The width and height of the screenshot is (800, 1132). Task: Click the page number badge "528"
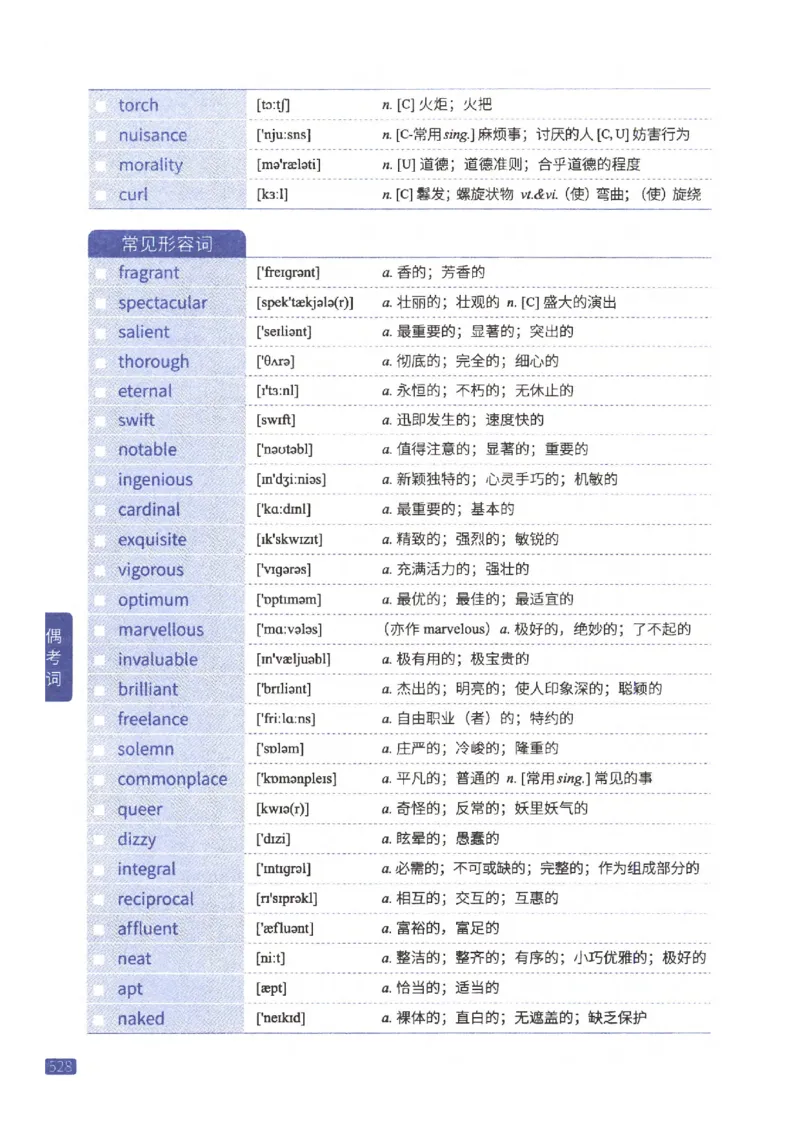click(60, 1066)
